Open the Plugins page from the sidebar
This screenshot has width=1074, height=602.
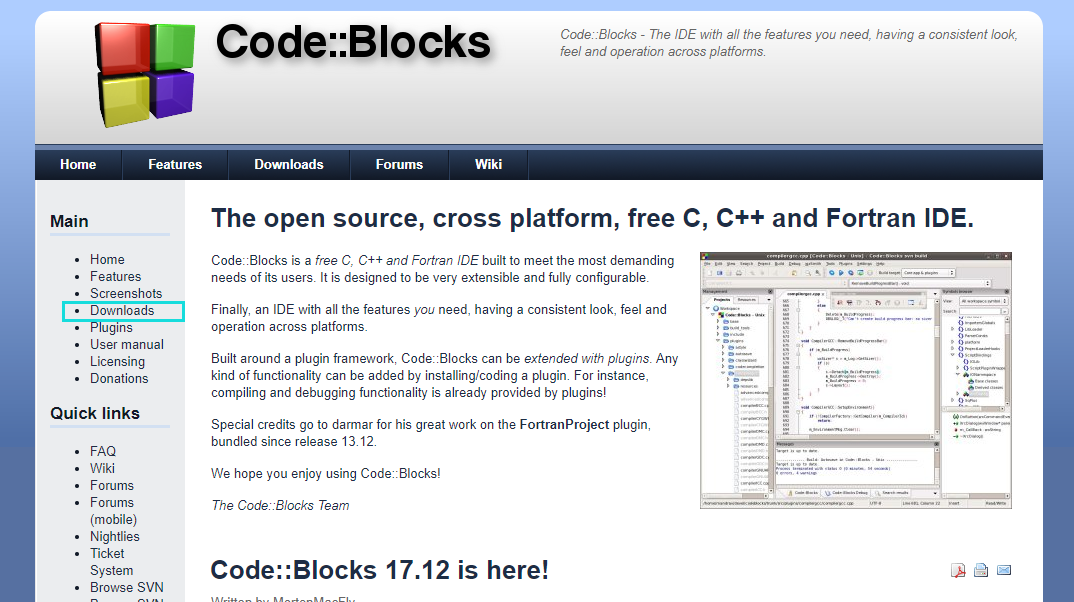coord(111,327)
